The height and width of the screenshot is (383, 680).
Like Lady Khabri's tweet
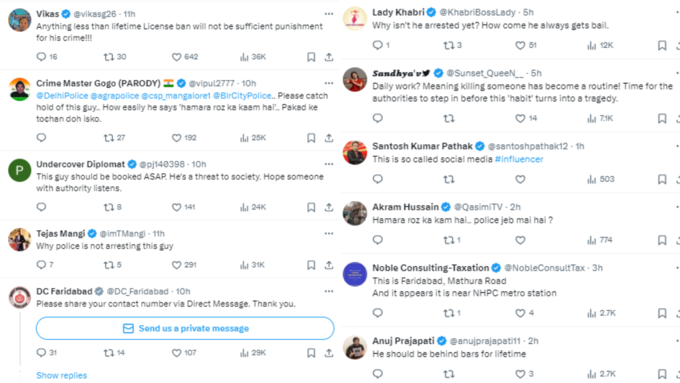coord(520,45)
